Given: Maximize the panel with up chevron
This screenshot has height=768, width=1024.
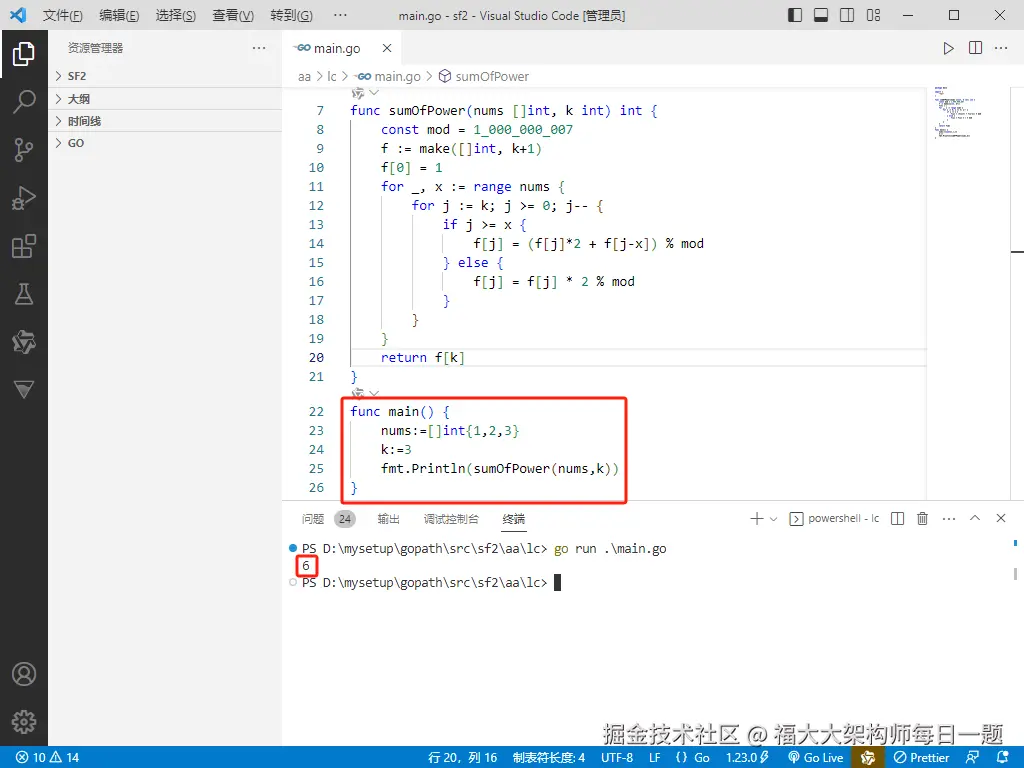Looking at the screenshot, I should [975, 518].
